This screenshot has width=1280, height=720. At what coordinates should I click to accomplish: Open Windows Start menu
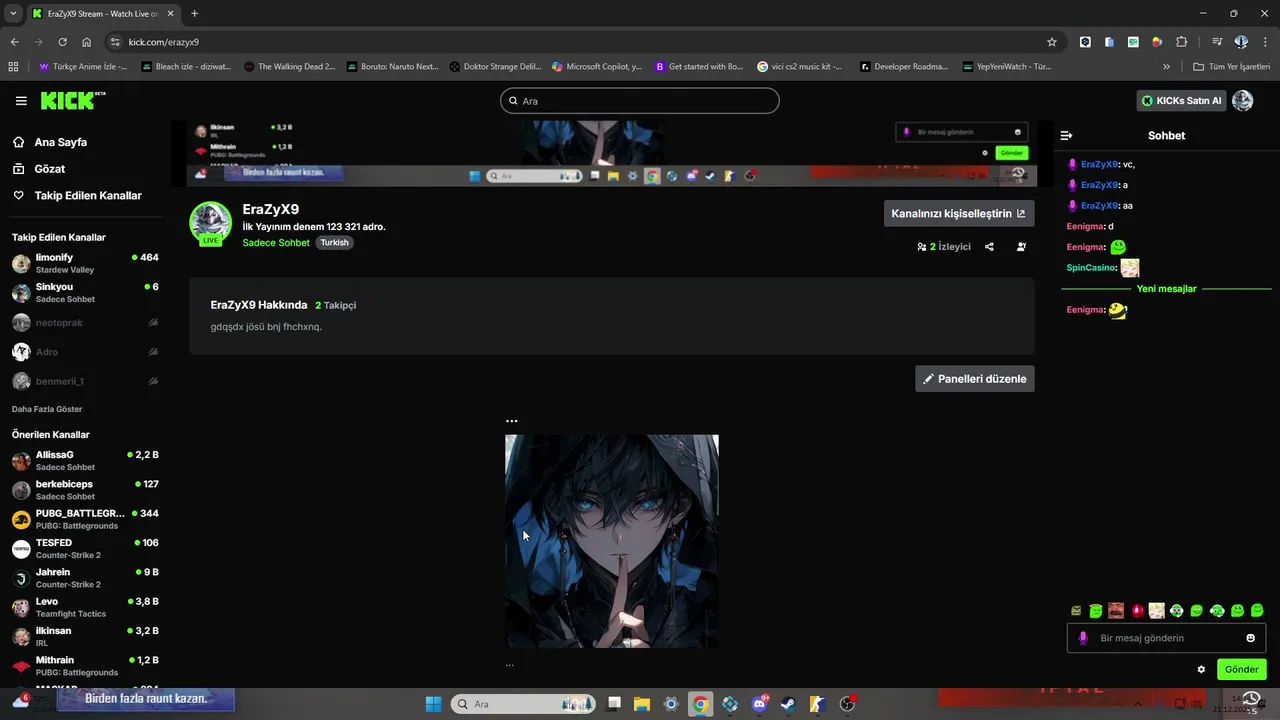[433, 704]
